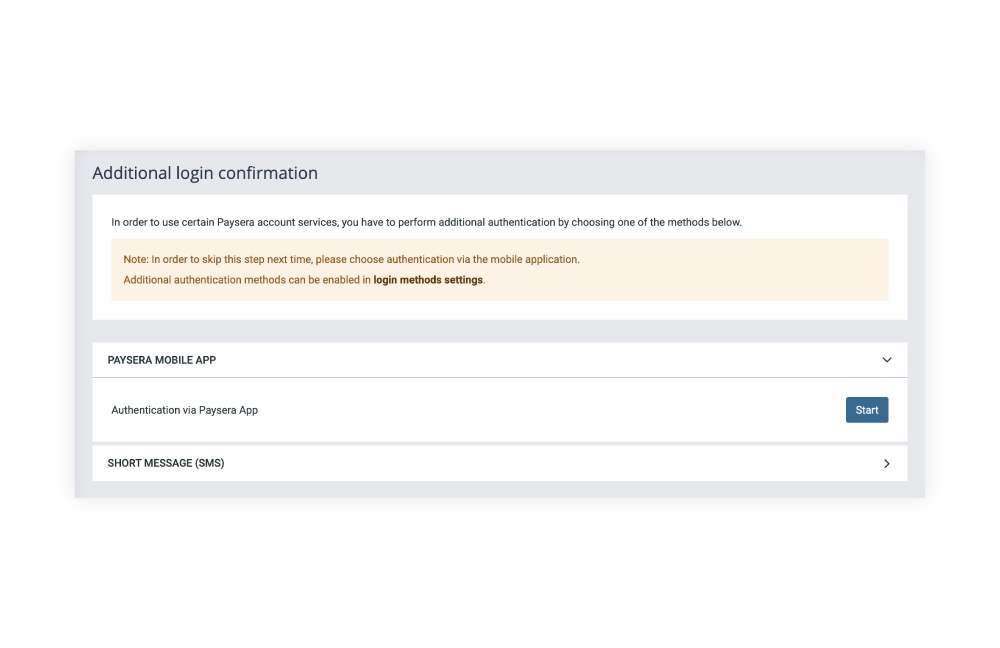This screenshot has width=1000, height=648.
Task: Expand Short Message (SMS) chevron right arrow
Action: click(x=886, y=464)
